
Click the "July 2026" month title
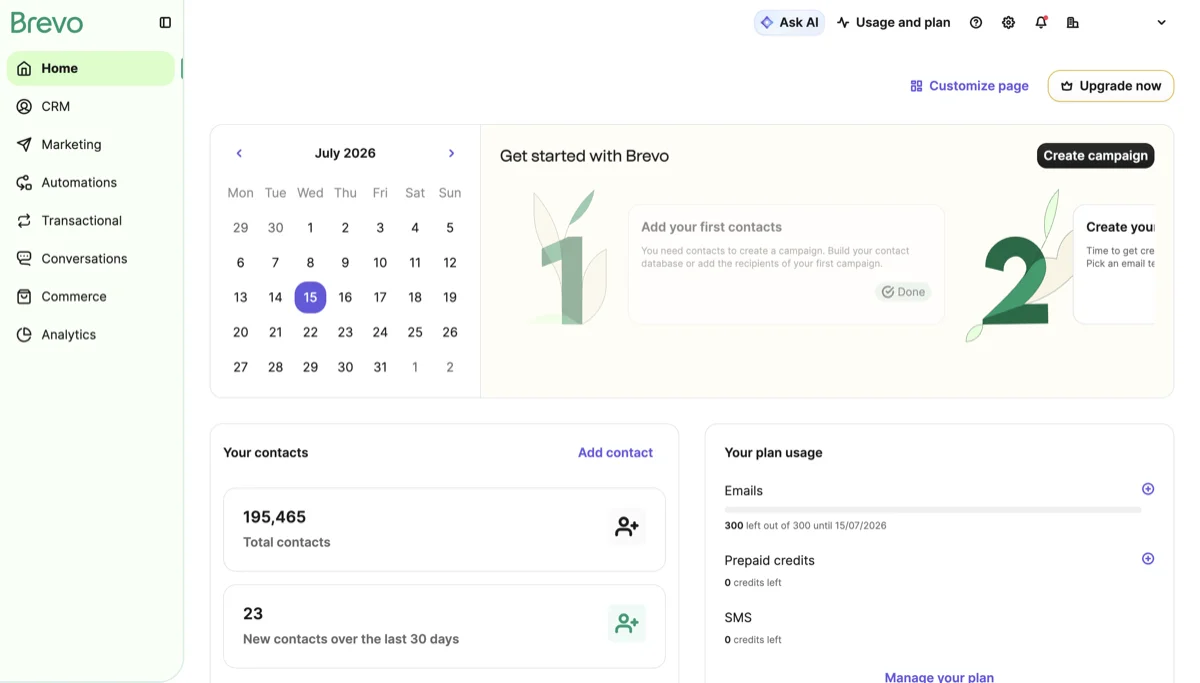coord(345,153)
